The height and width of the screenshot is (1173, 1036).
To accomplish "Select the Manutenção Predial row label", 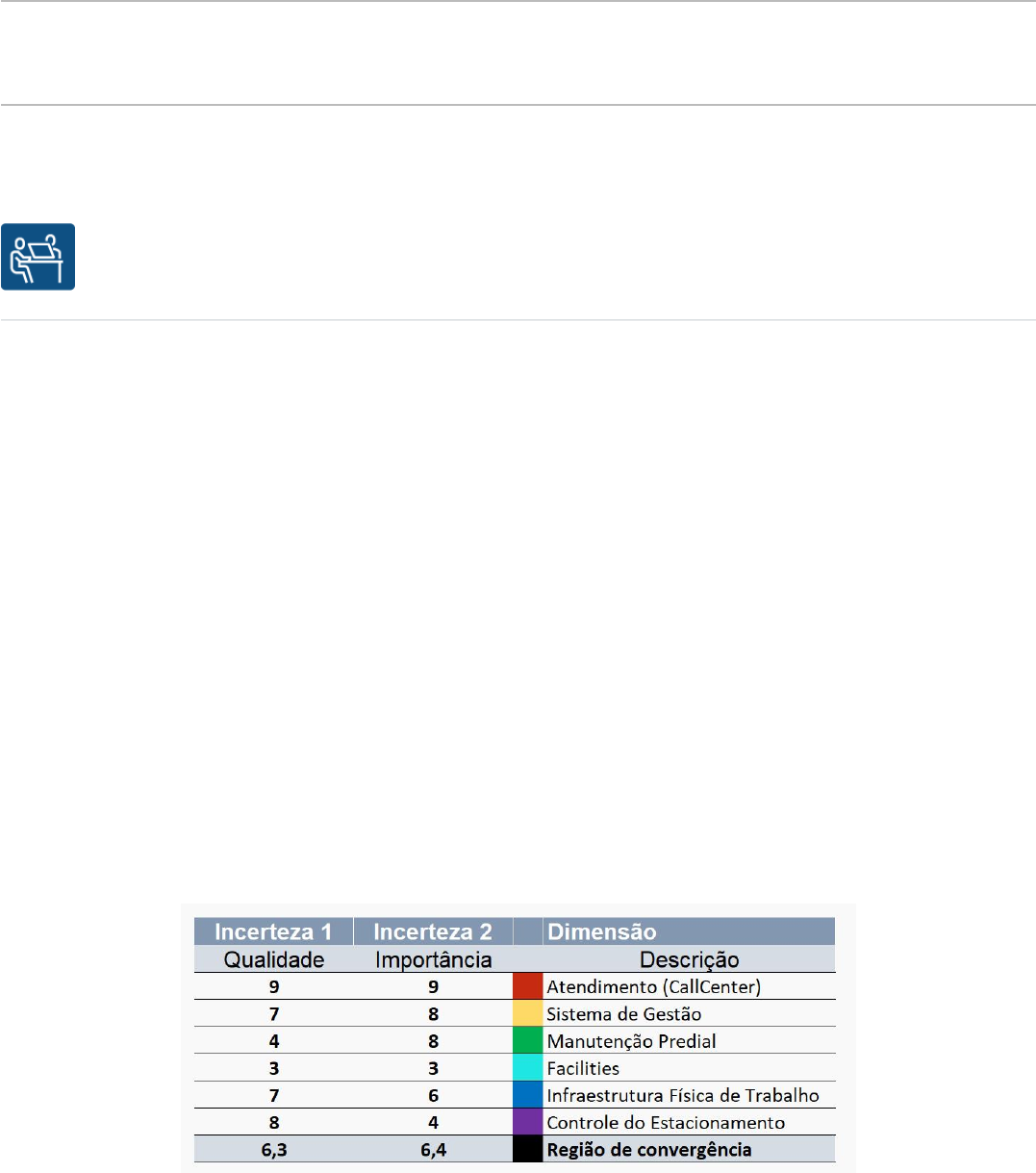I will click(x=631, y=1041).
